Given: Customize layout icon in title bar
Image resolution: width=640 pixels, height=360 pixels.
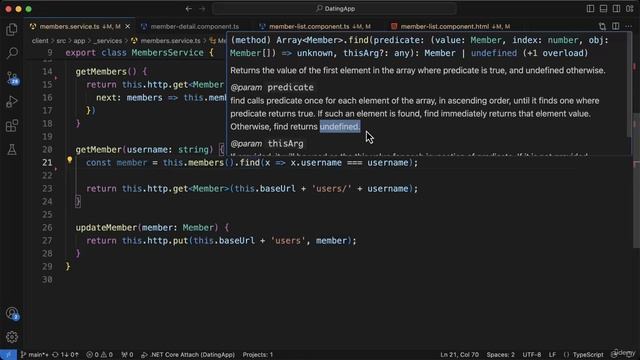Looking at the screenshot, I should tap(629, 9).
